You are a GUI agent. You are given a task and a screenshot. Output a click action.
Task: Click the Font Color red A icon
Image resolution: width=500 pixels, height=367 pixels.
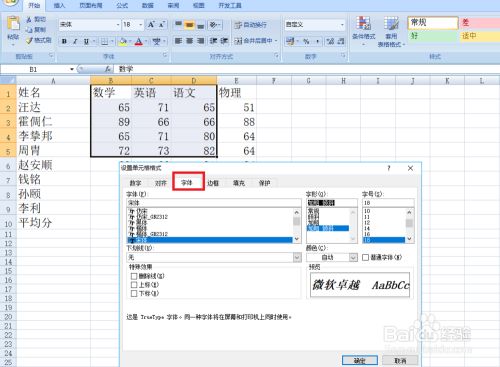139,41
